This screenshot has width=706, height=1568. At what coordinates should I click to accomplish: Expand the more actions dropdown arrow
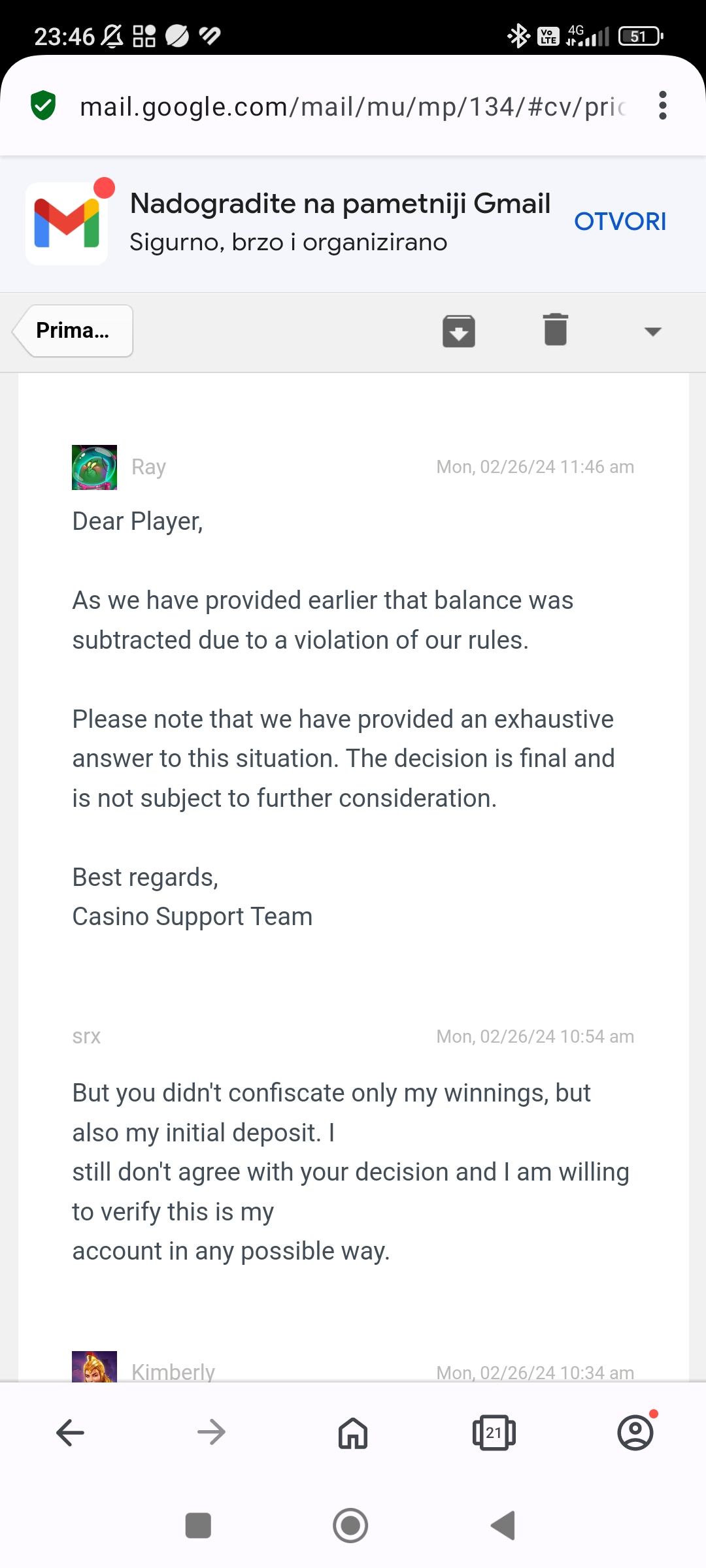pyautogui.click(x=652, y=331)
